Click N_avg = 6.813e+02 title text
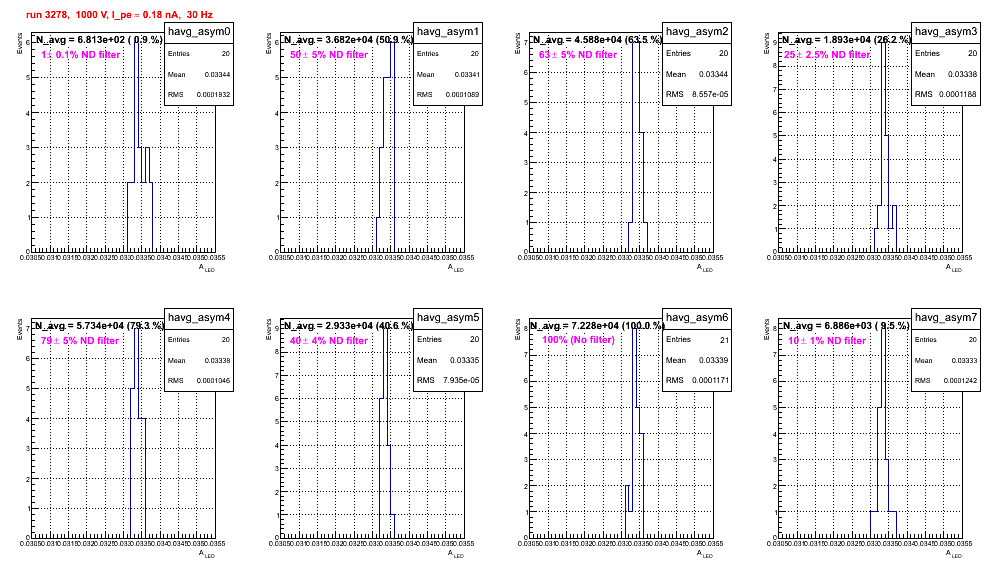The width and height of the screenshot is (996, 572). pyautogui.click(x=98, y=39)
